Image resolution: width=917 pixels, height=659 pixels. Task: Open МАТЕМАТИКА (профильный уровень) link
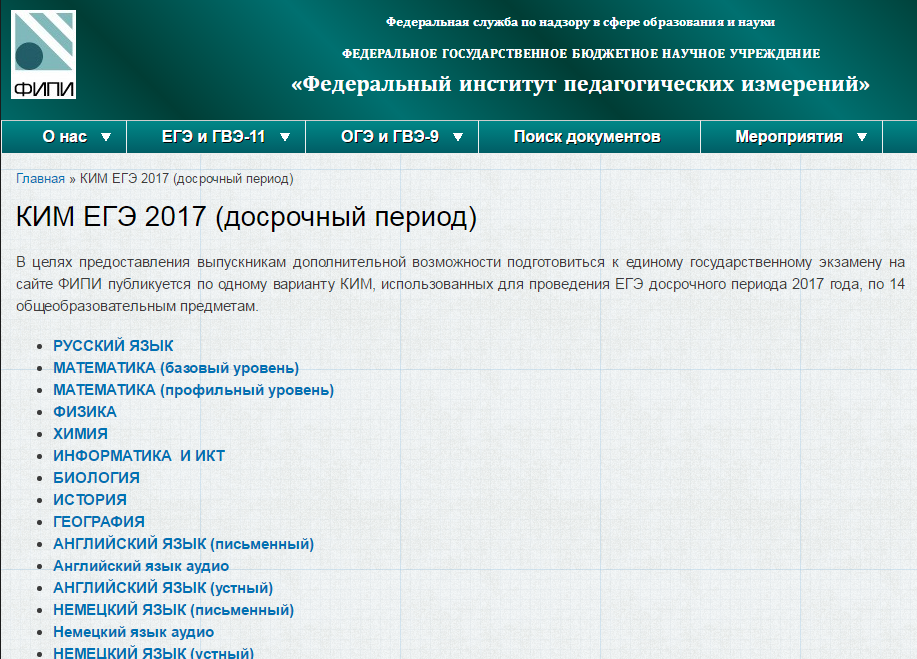point(194,390)
